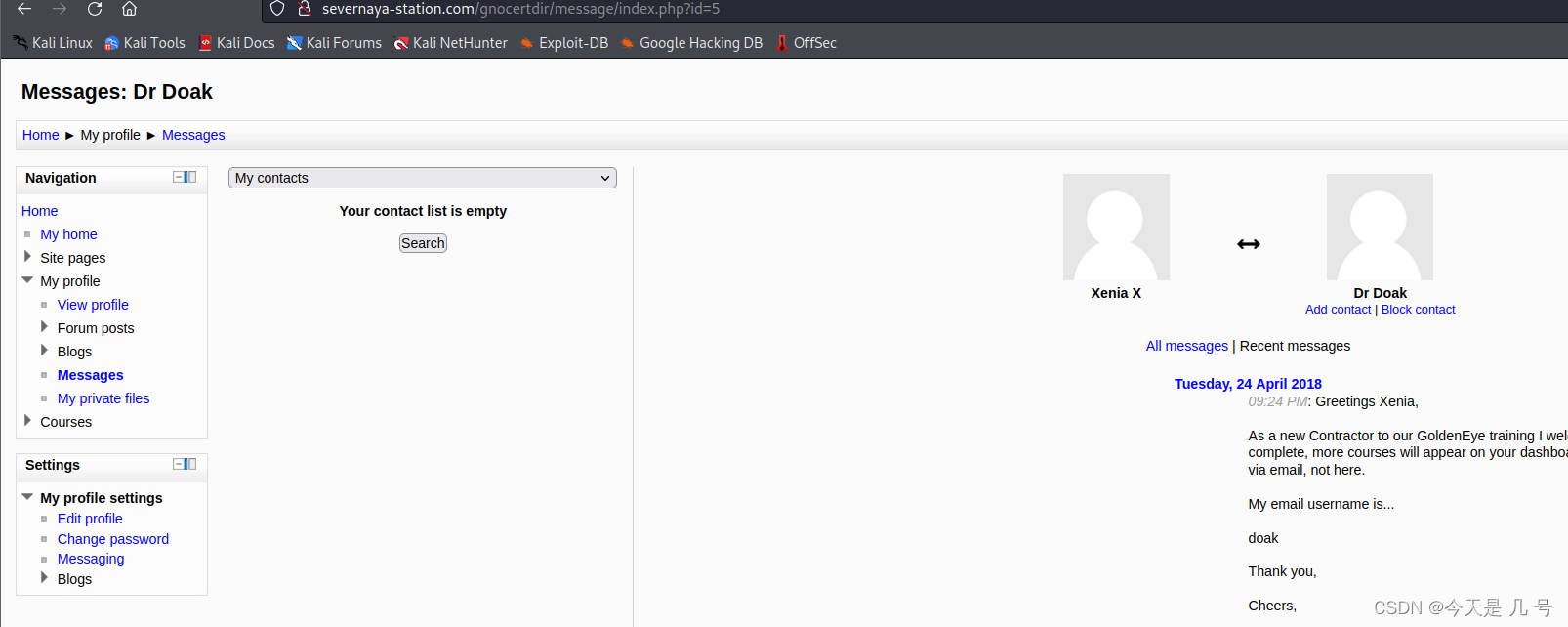Viewport: 1568px width, 627px height.
Task: Open View profile in Navigation
Action: [x=93, y=305]
